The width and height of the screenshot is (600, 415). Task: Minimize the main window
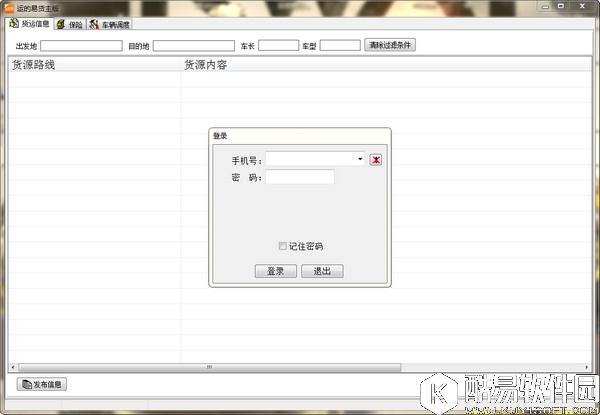pos(545,7)
